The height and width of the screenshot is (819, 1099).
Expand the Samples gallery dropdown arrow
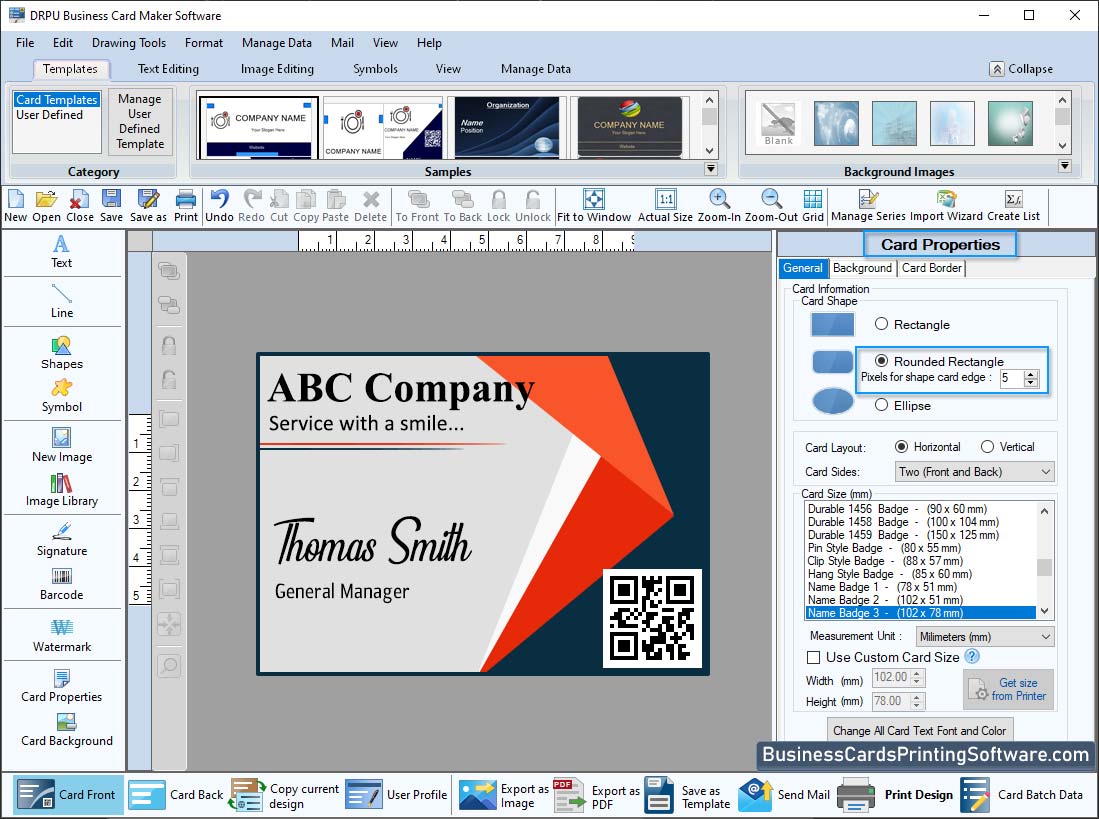pyautogui.click(x=711, y=169)
